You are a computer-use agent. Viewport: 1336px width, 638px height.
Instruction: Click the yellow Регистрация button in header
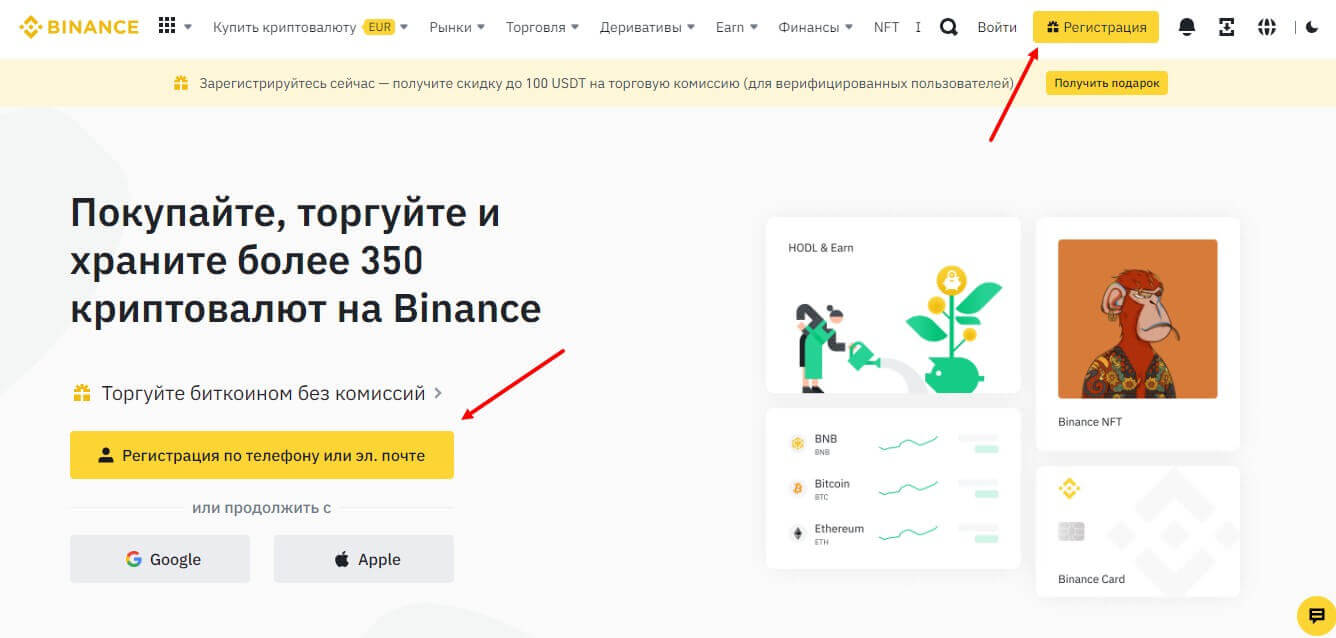1095,27
